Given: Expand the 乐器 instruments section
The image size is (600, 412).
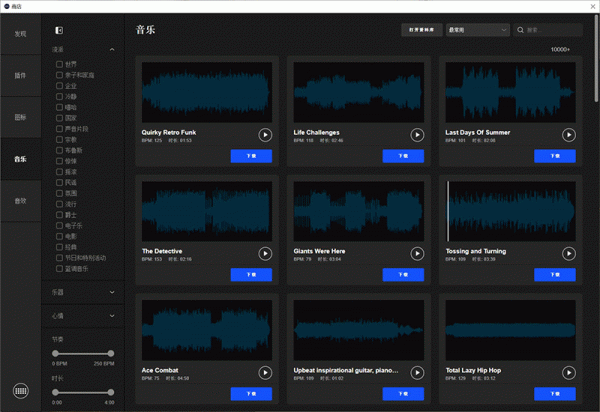Looking at the screenshot, I should coord(111,292).
